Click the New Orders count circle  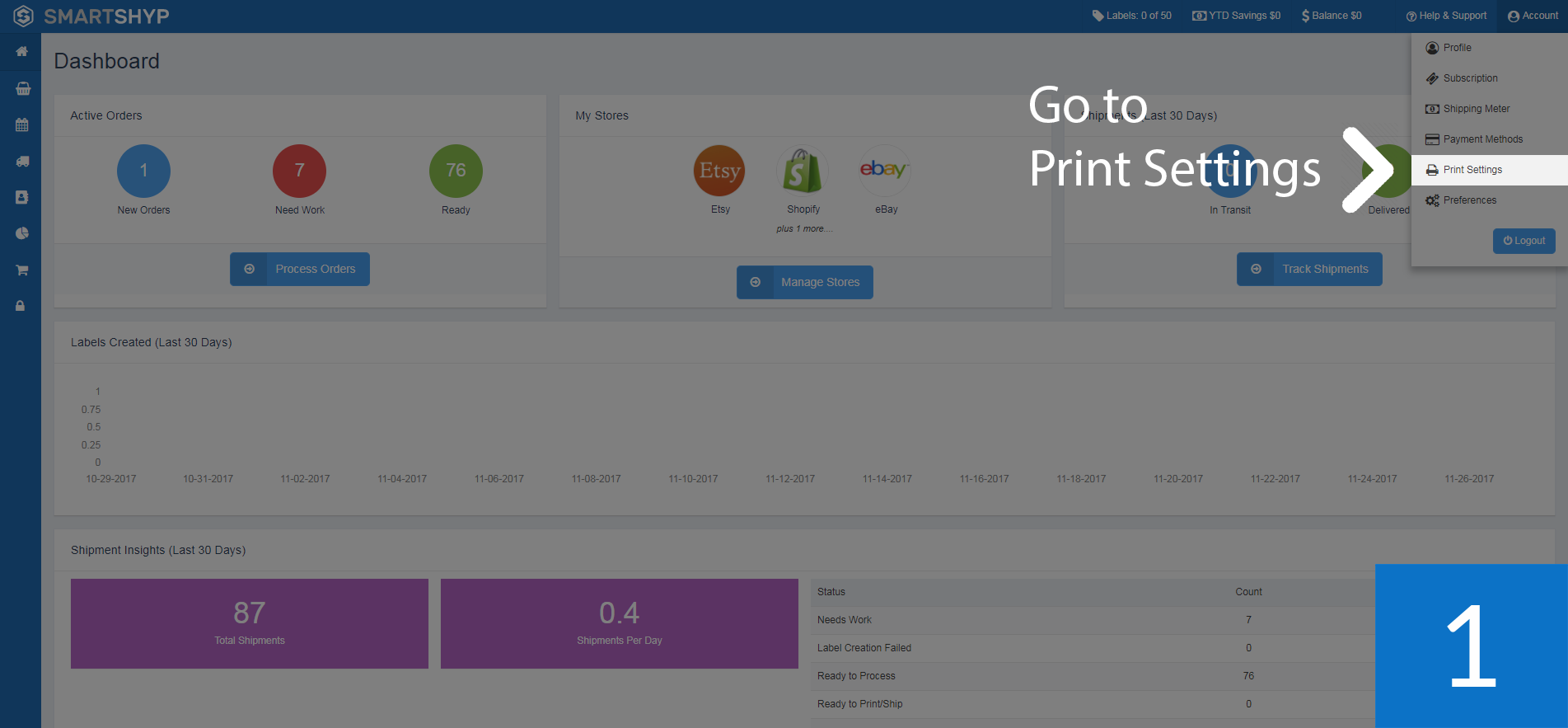click(143, 171)
